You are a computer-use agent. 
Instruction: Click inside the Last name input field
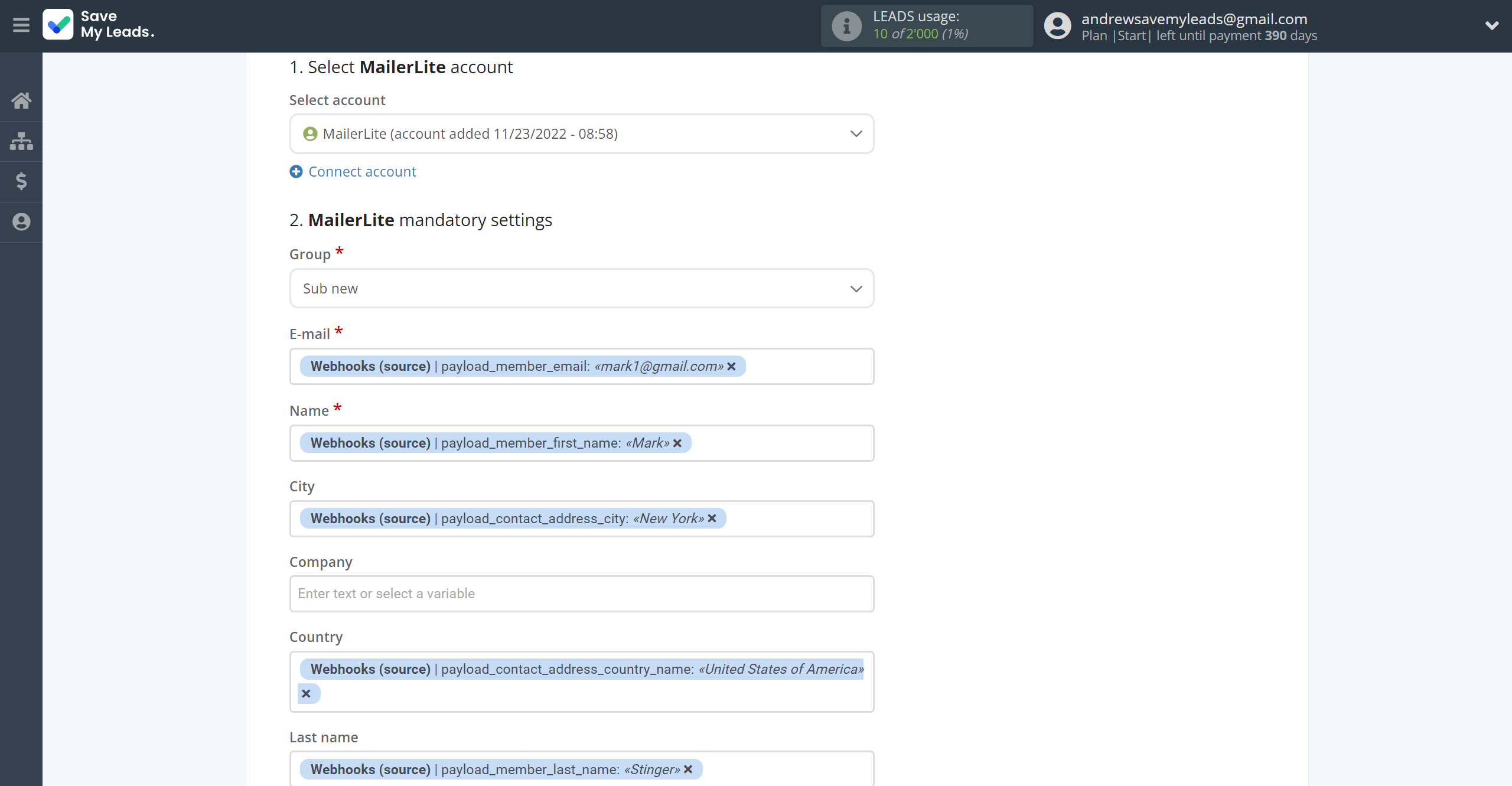[x=582, y=769]
